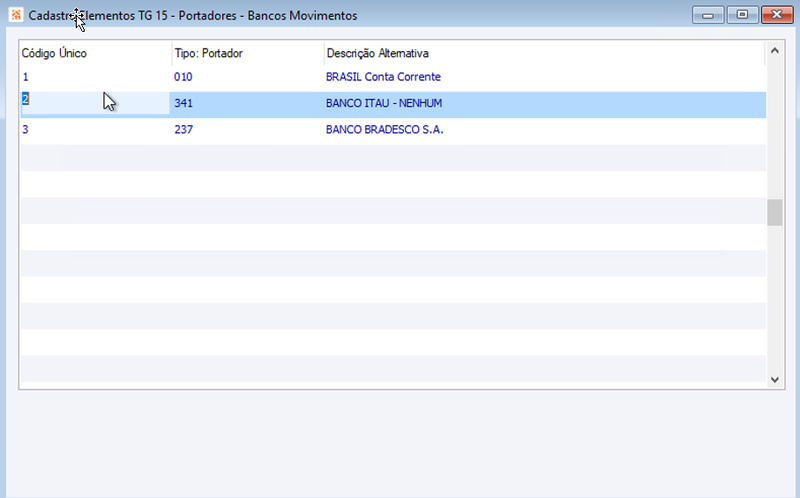The width and height of the screenshot is (800, 498).
Task: Click the scroll up arrow of the grid
Action: 774,51
